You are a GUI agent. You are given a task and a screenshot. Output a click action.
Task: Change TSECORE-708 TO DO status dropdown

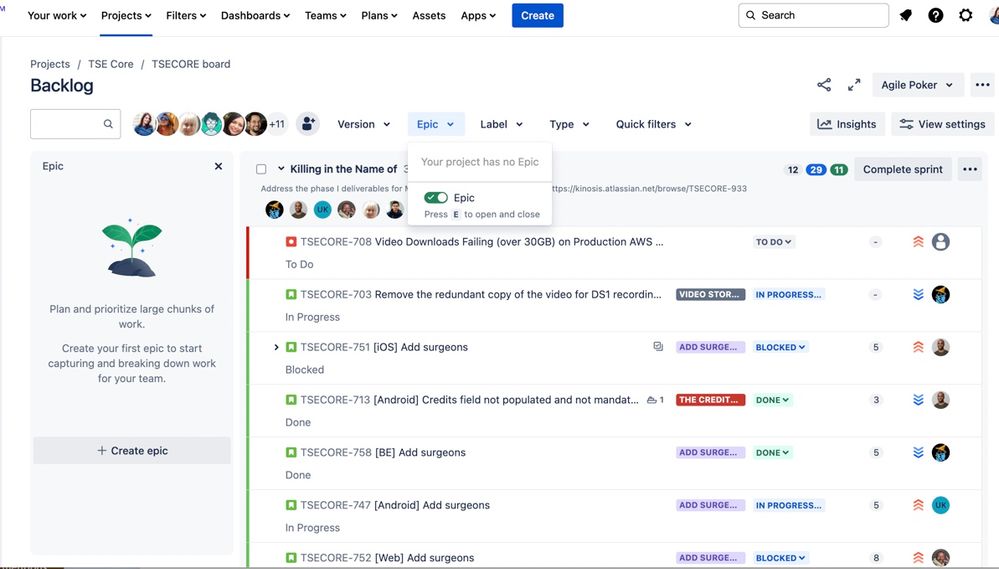point(773,242)
